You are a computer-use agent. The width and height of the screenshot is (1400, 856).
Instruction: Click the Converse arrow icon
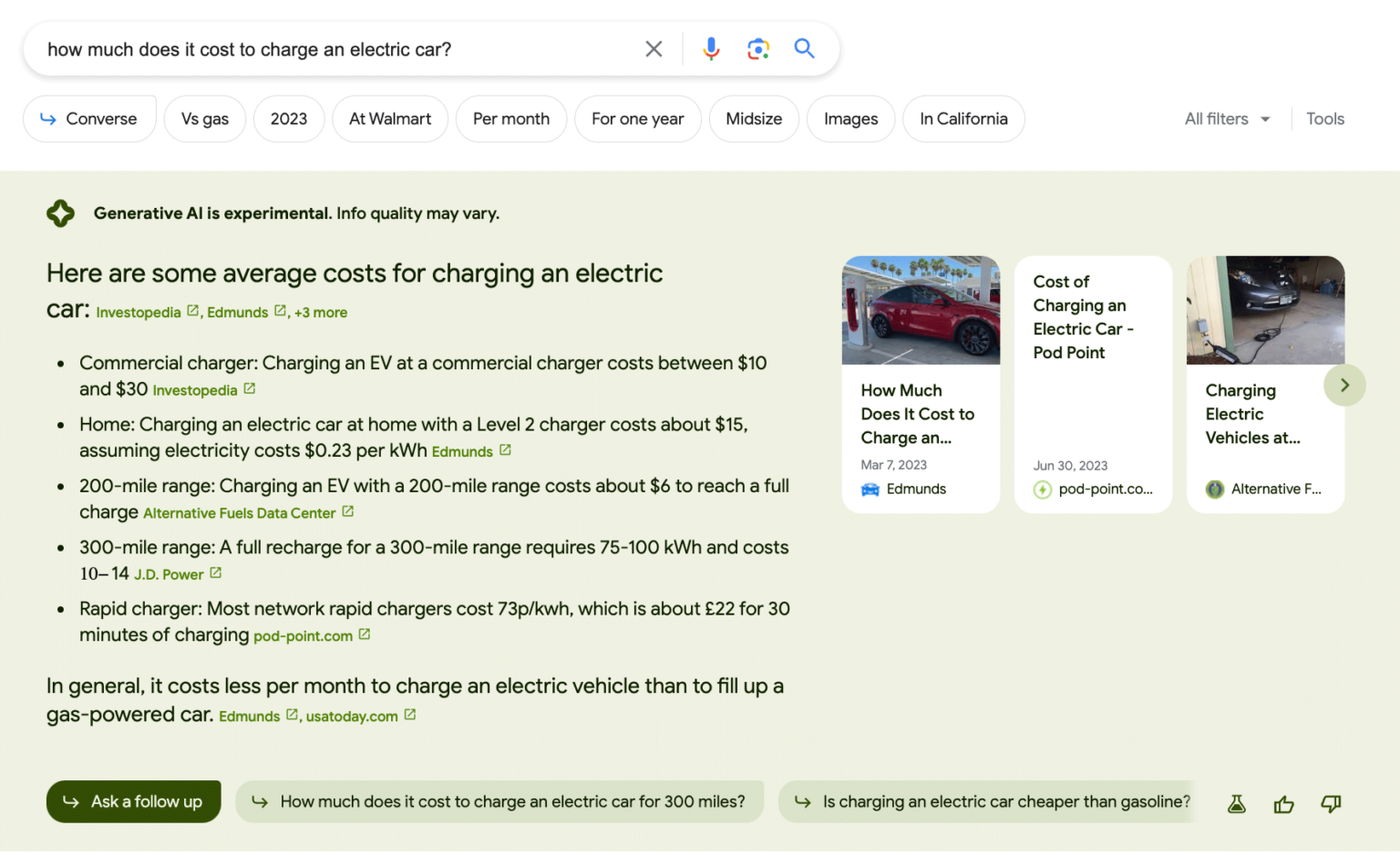pyautogui.click(x=47, y=119)
